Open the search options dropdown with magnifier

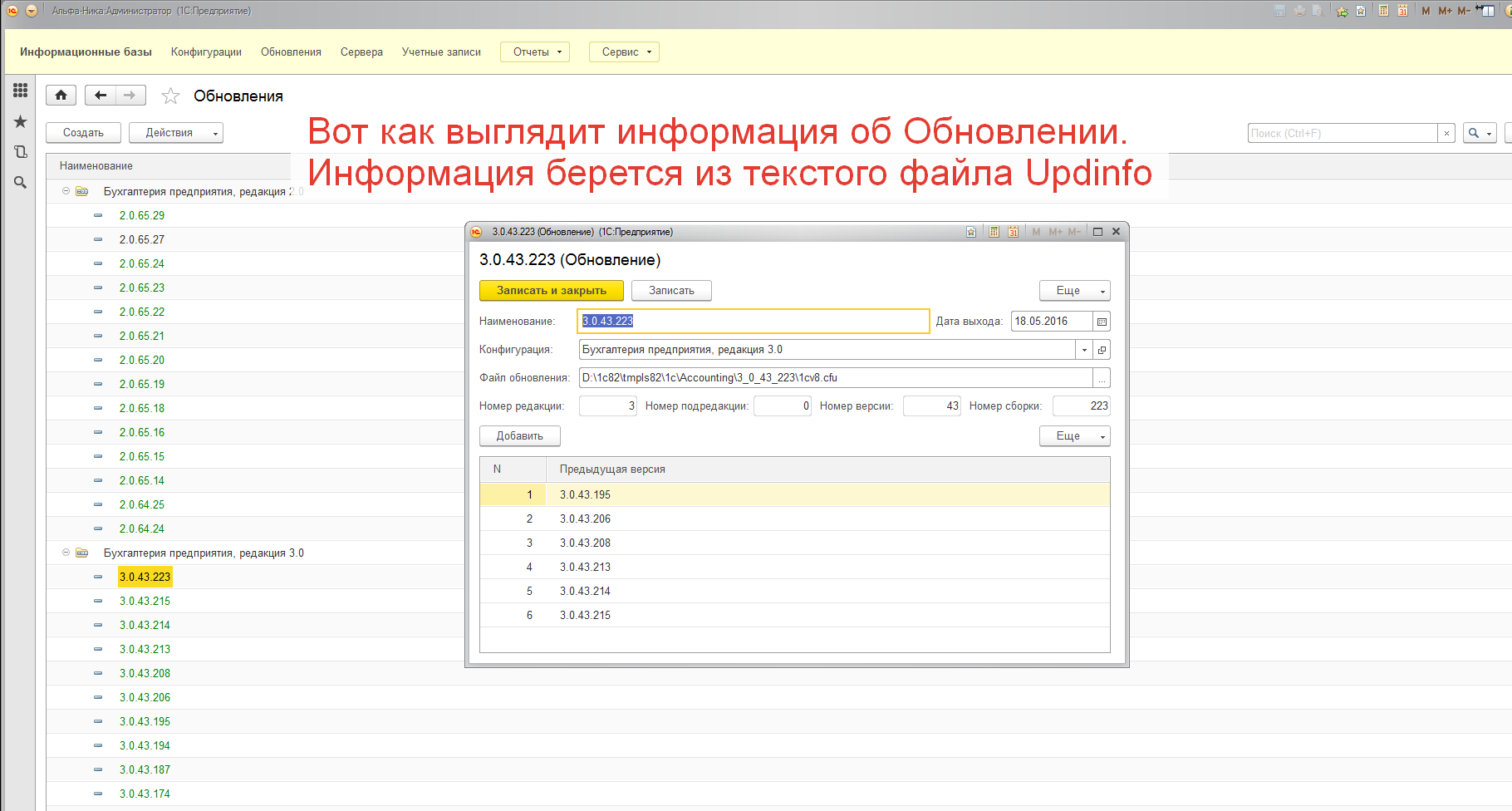click(x=1480, y=133)
